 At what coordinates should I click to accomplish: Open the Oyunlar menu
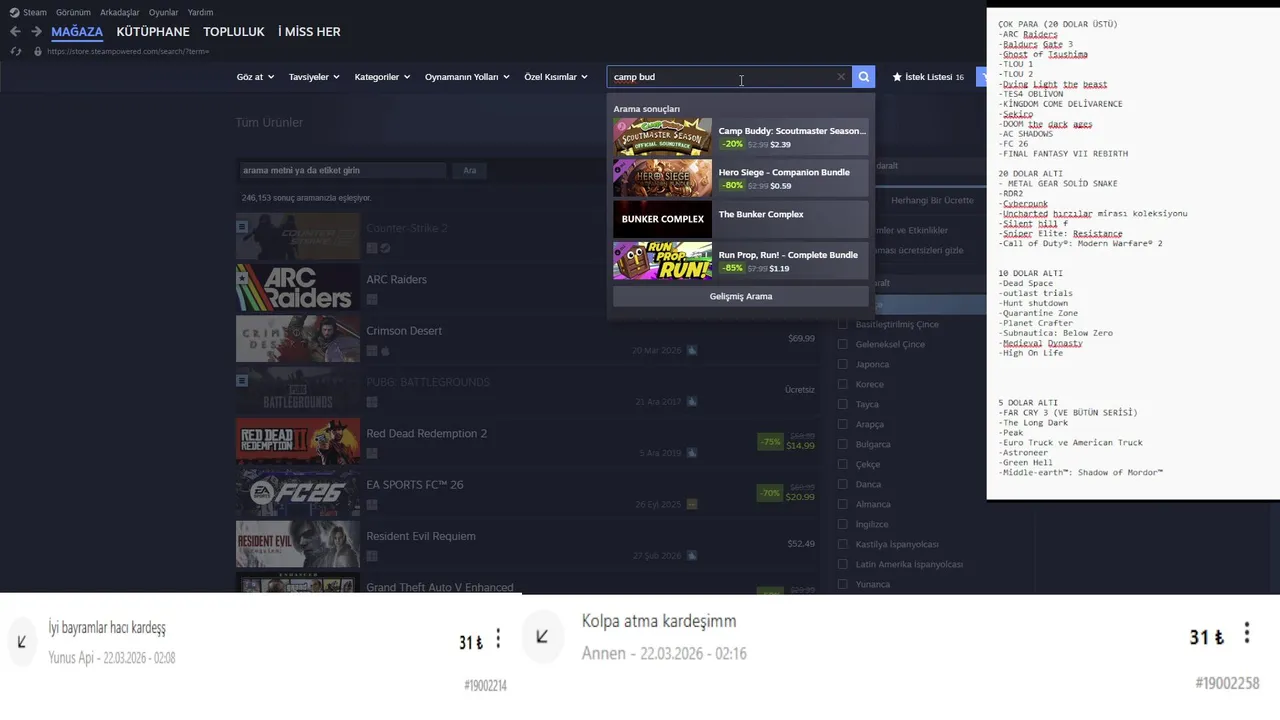click(164, 12)
